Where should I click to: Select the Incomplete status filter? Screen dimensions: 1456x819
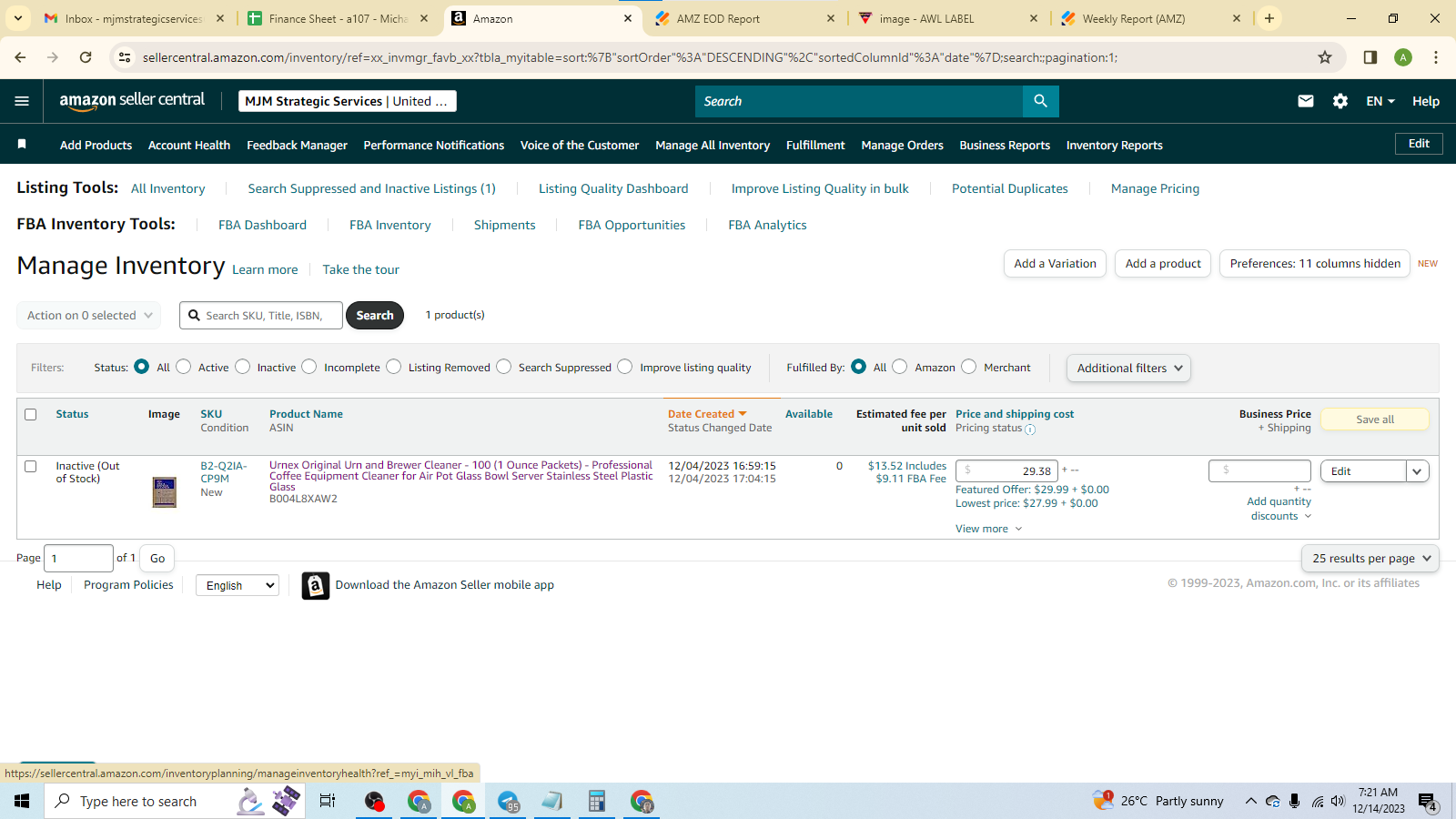309,366
